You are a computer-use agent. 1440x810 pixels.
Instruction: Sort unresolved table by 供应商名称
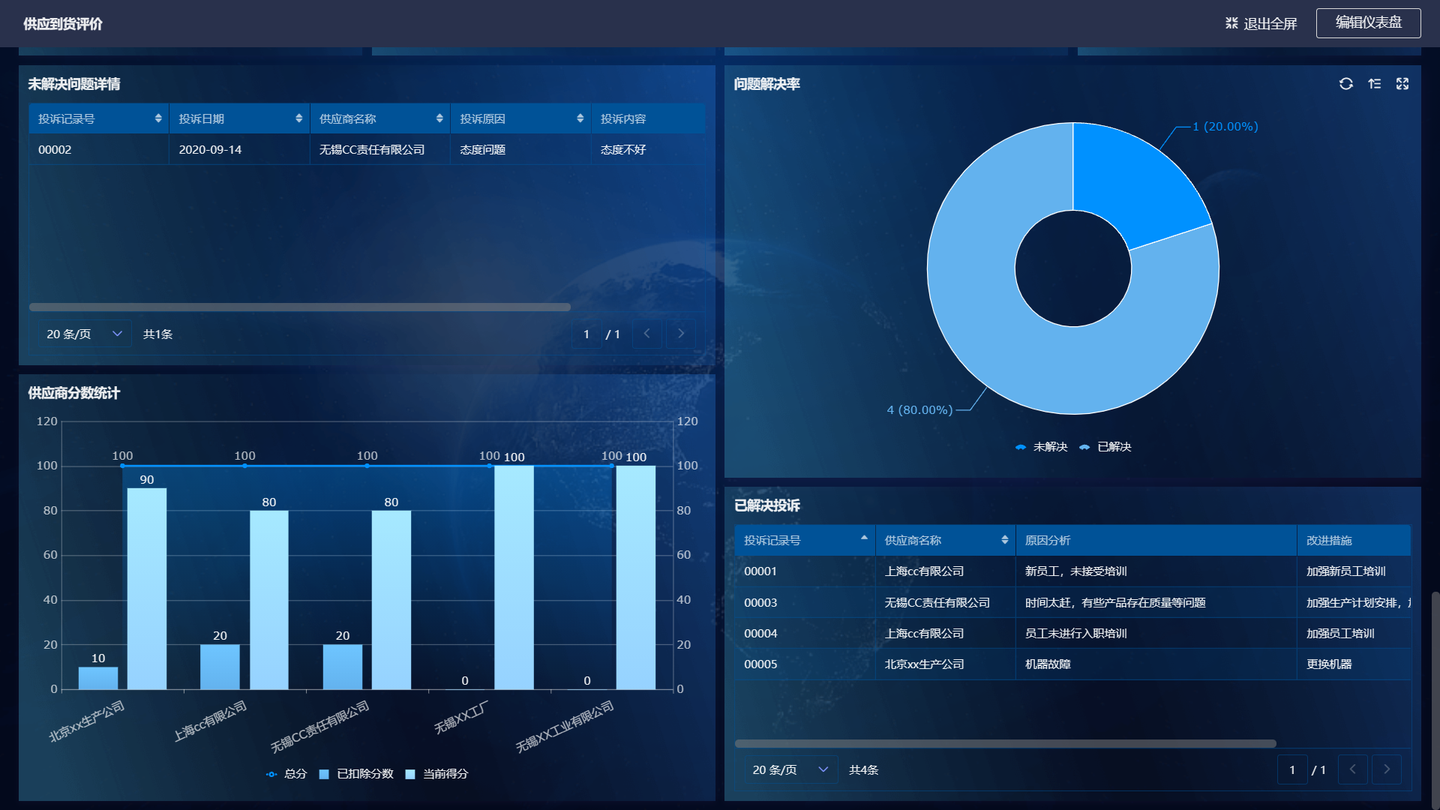[439, 119]
